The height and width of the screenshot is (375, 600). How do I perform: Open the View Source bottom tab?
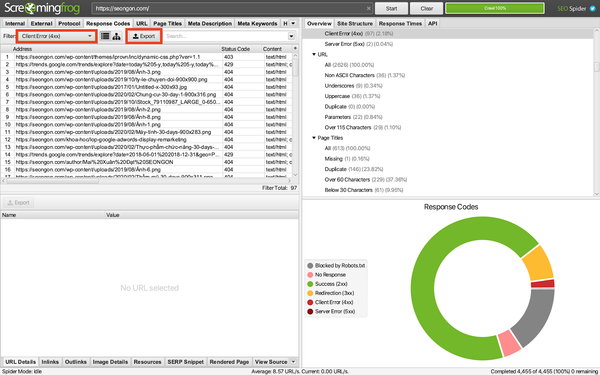pos(271,362)
